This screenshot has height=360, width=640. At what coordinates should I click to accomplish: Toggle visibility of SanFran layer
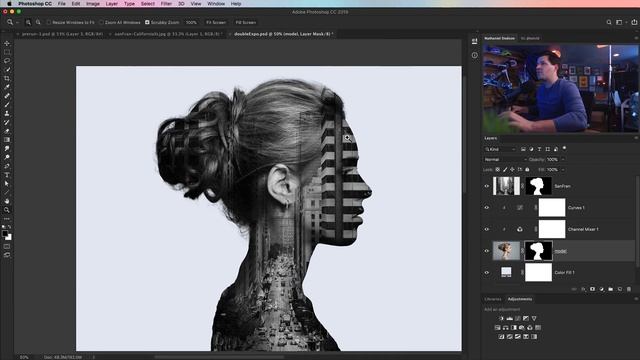click(x=487, y=186)
